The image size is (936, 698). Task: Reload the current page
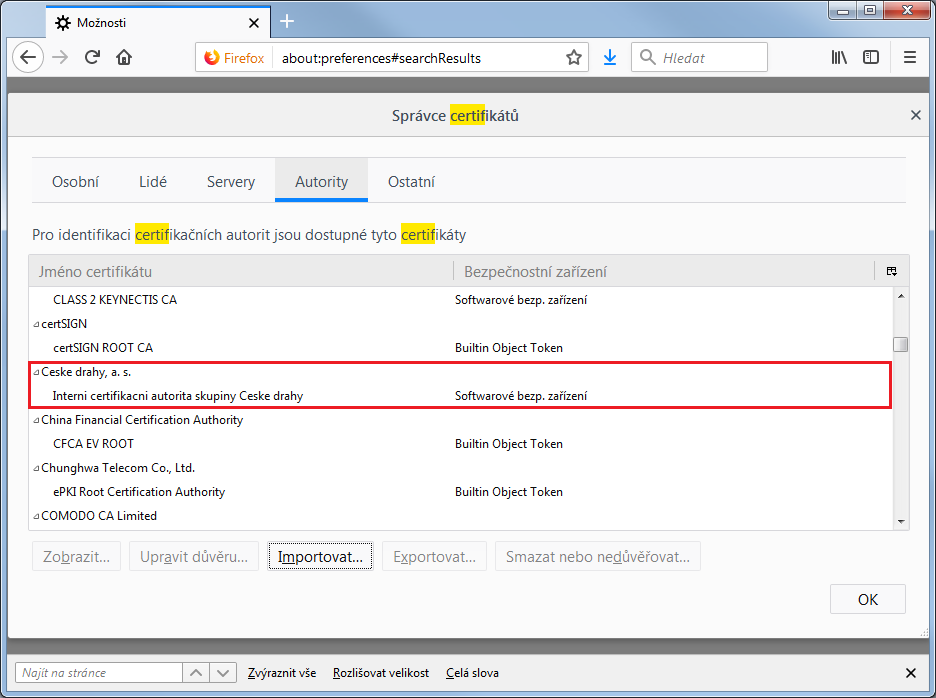coord(92,57)
